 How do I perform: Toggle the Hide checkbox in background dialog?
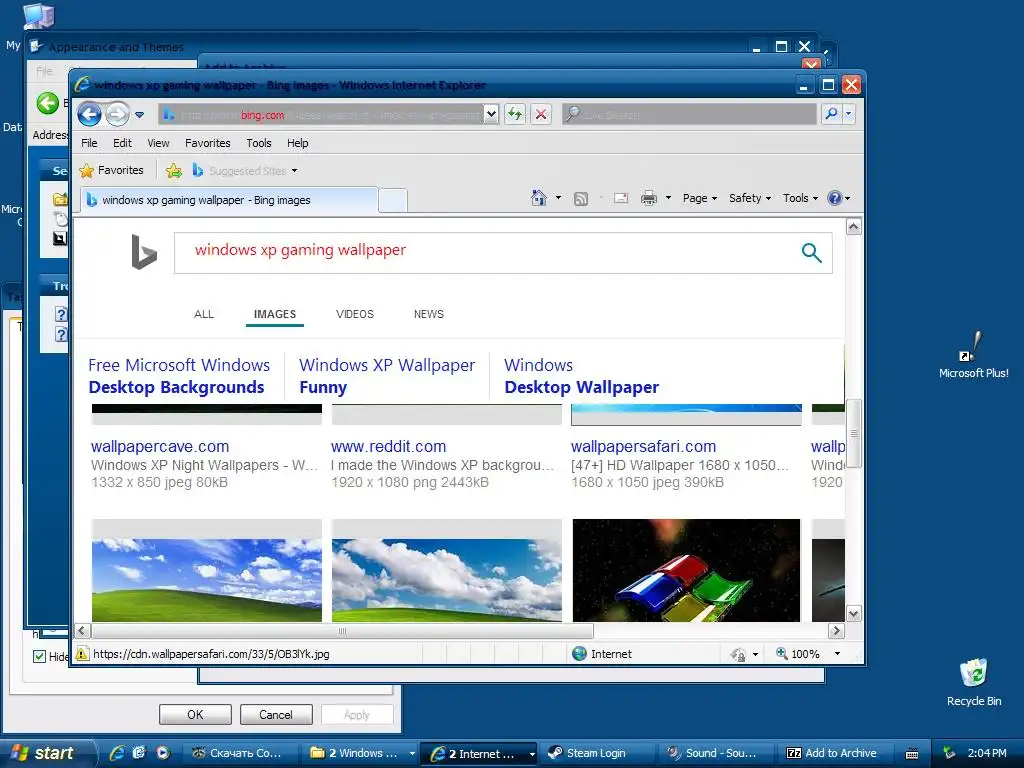(39, 656)
